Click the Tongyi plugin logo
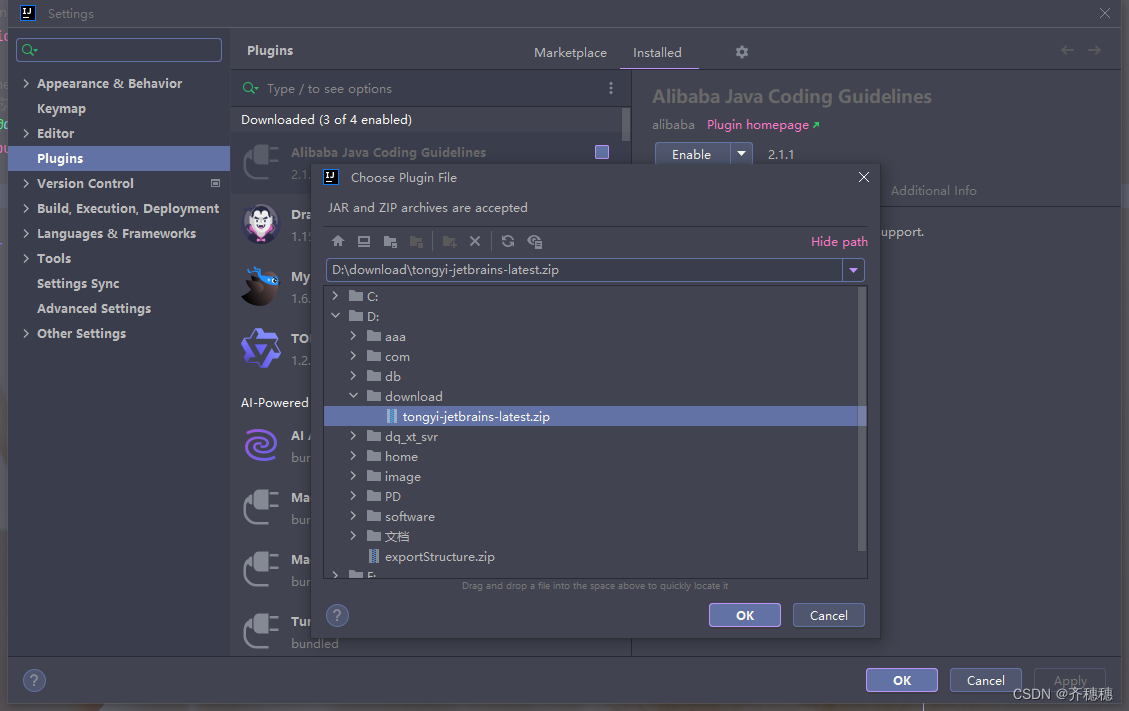1129x711 pixels. [x=261, y=349]
